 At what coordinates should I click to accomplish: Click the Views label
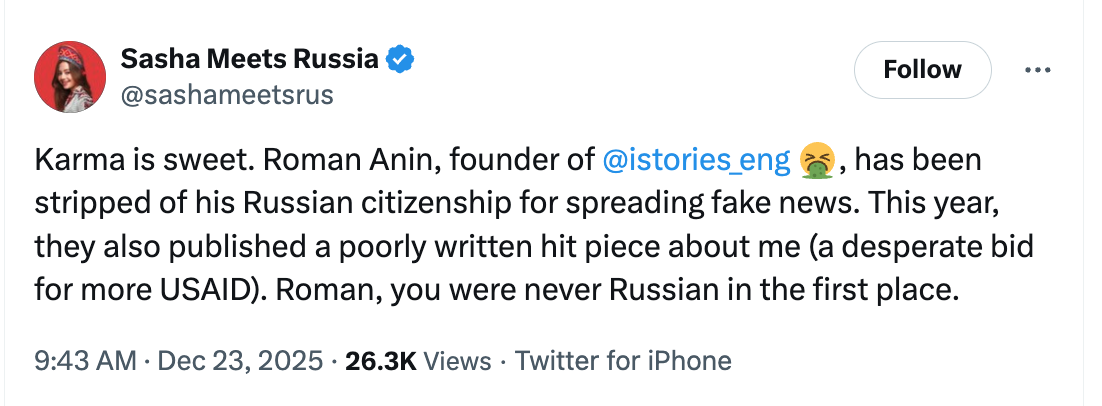pyautogui.click(x=461, y=360)
